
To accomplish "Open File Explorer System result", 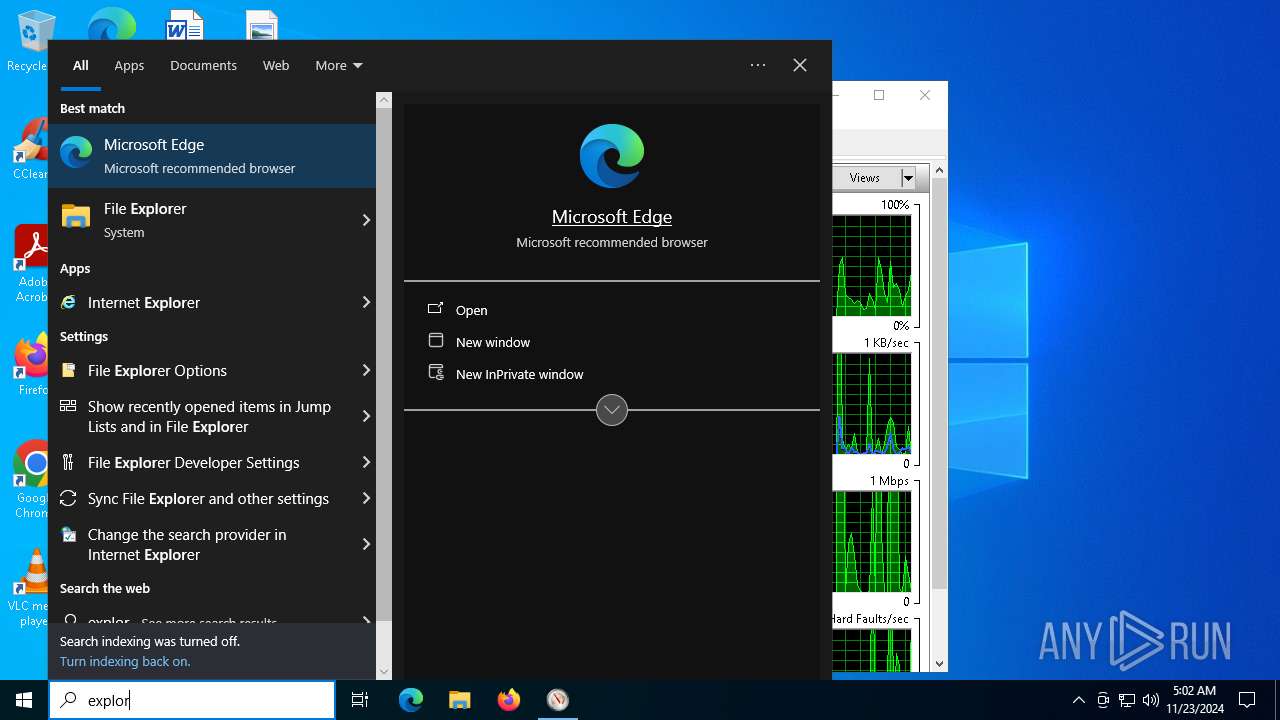I will 200,220.
